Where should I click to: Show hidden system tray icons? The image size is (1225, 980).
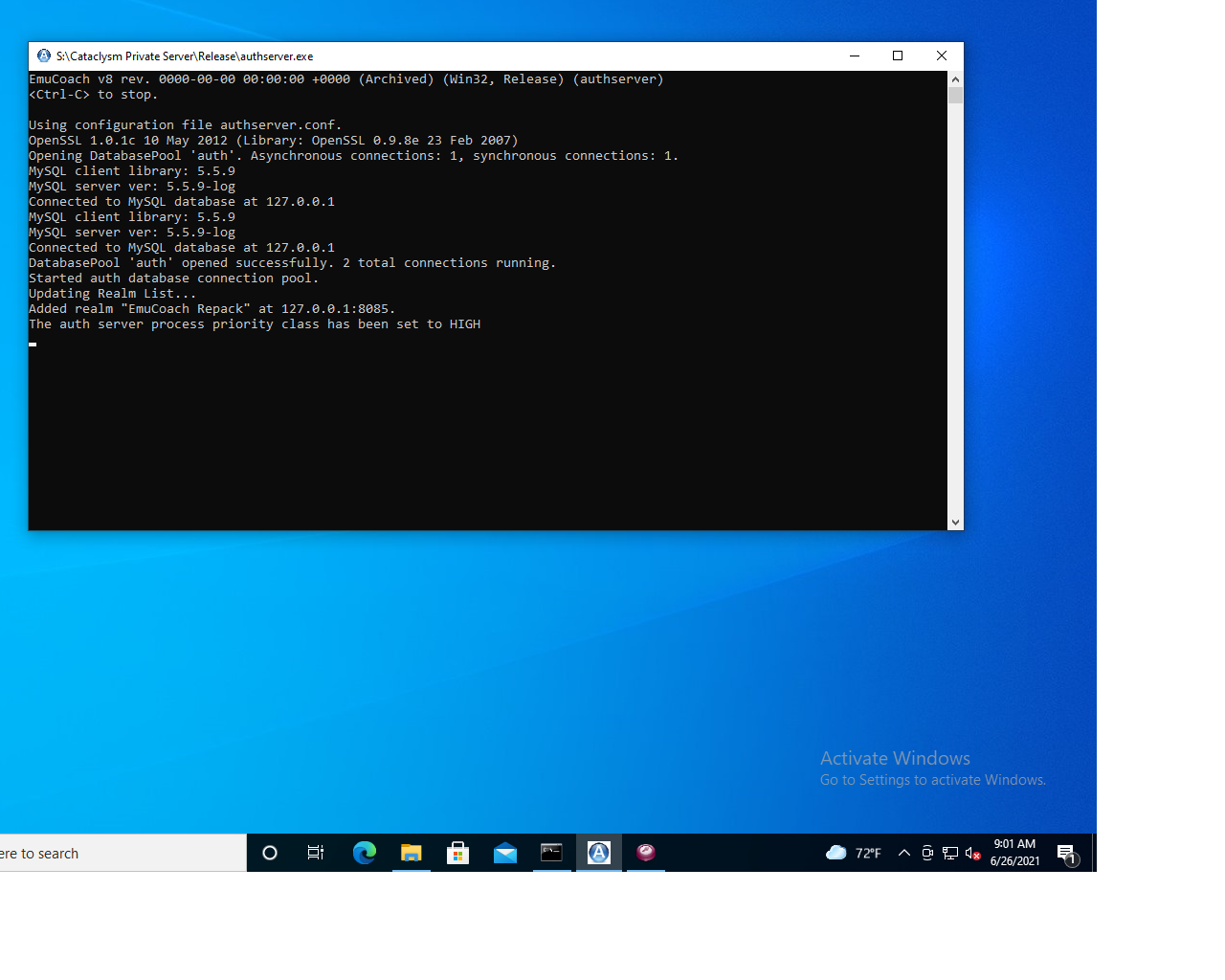(x=904, y=853)
